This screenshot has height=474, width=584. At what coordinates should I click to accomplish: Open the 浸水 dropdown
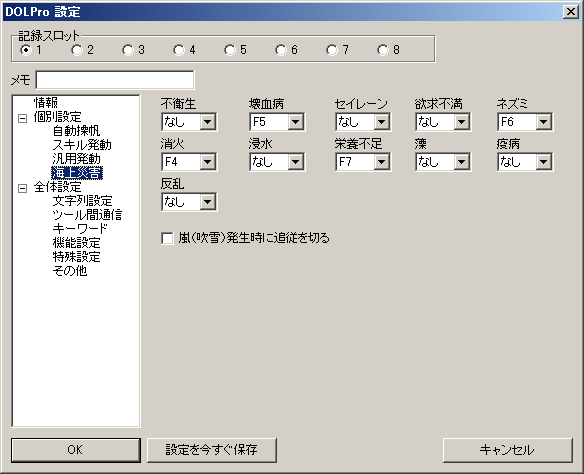click(x=277, y=162)
